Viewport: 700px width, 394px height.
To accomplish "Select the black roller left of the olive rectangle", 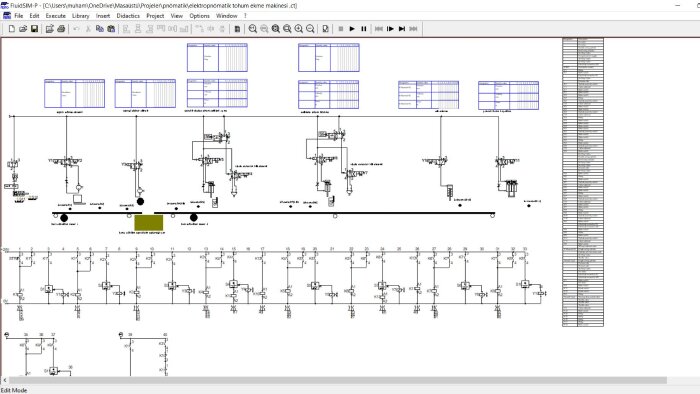I will 64,218.
